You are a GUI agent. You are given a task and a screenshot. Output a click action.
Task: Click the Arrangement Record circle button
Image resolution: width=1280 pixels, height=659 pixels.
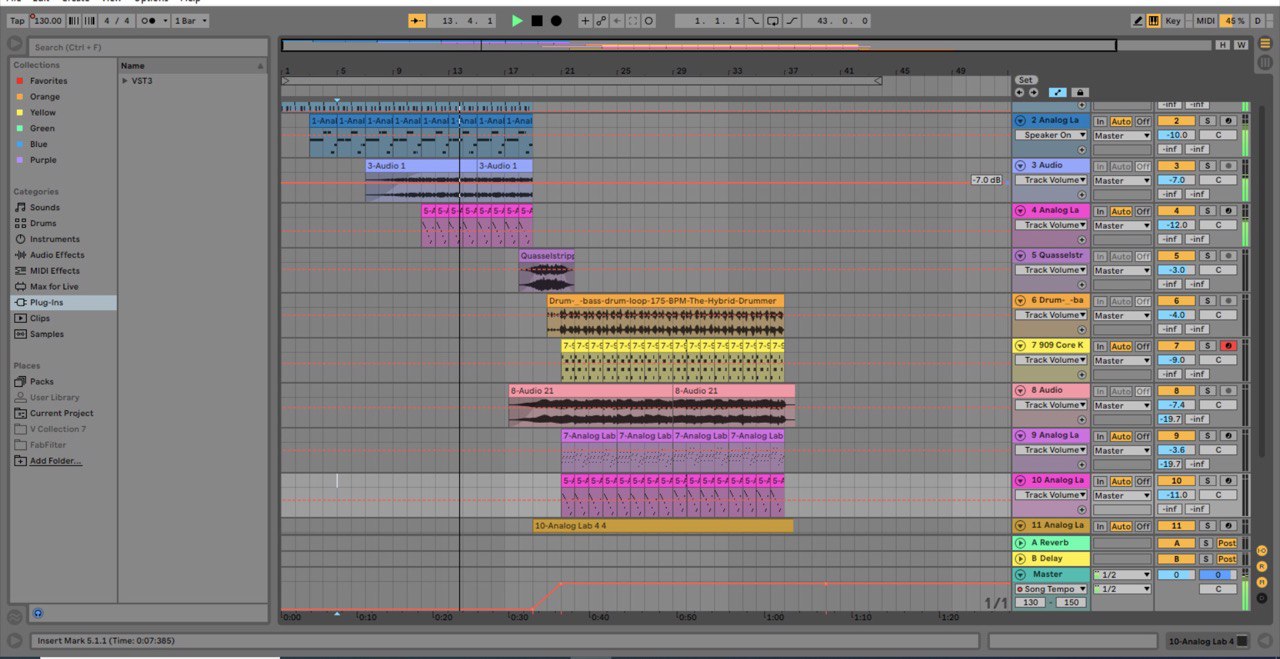tap(556, 20)
